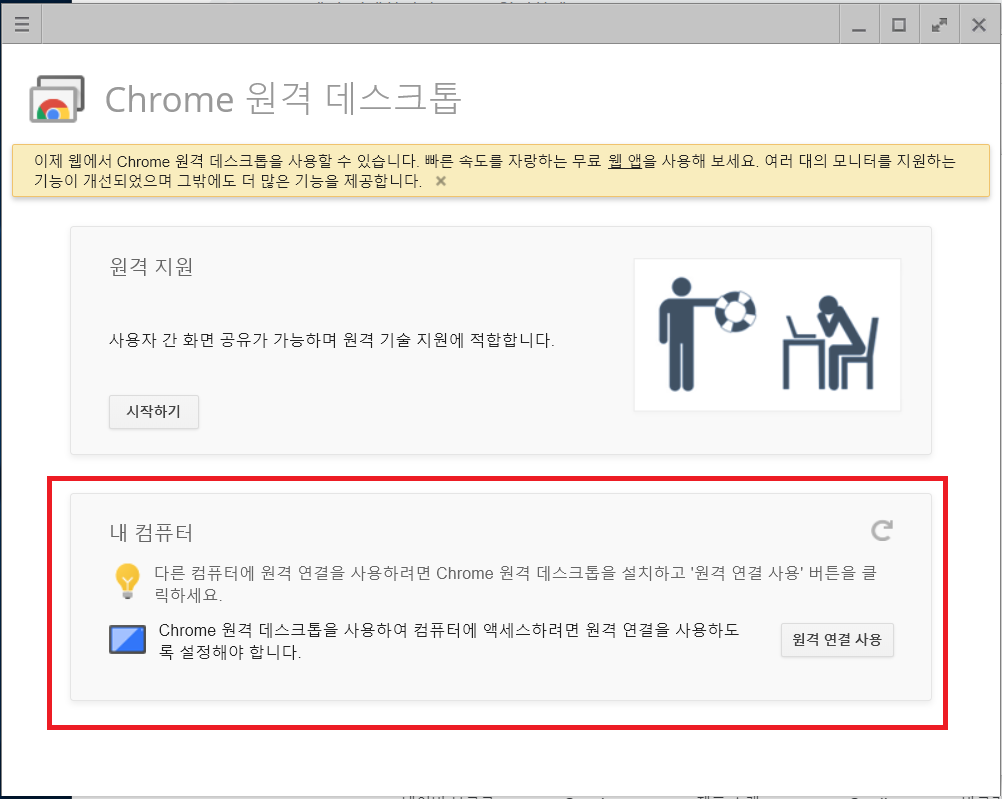Screen dimensions: 1002x799
Task: Click the blue computer monitor icon
Action: 127,639
